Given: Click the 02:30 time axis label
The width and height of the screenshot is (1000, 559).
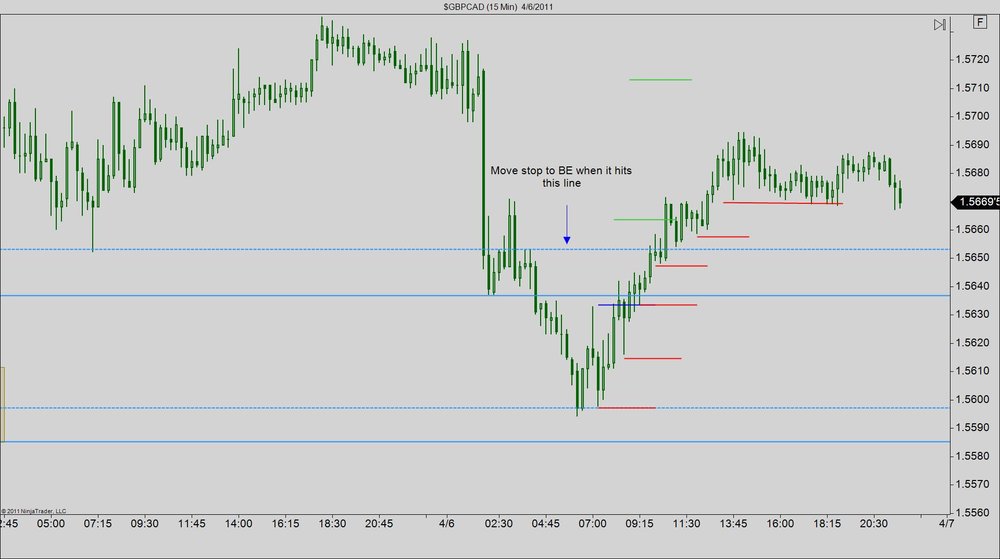Looking at the screenshot, I should [x=499, y=524].
